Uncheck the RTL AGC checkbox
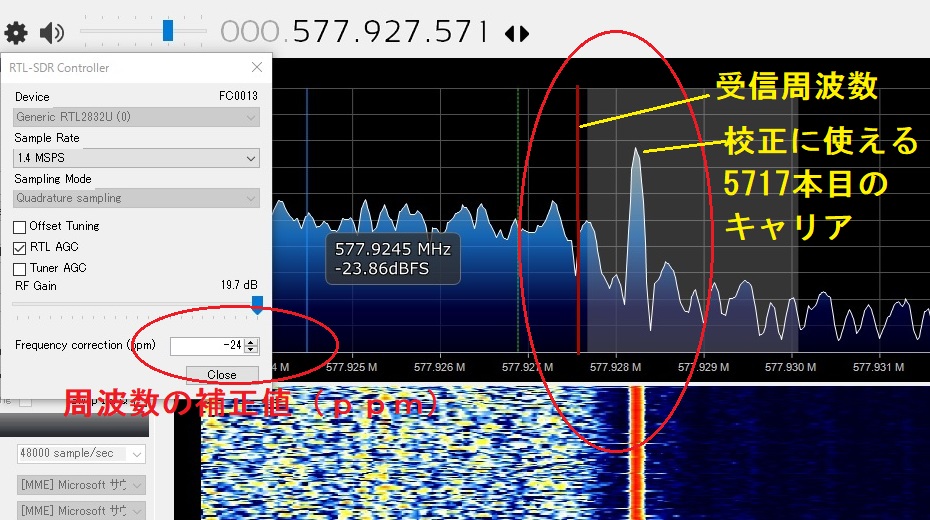930x520 pixels. (x=20, y=247)
